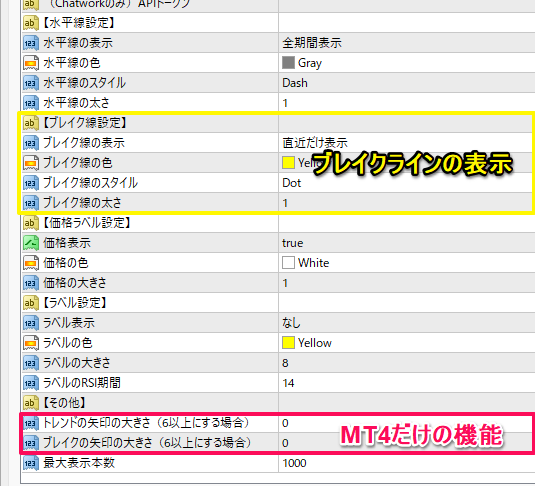Open the ブレイク線の表示 value 直近だけ表示
This screenshot has width=535, height=486.
(315, 143)
